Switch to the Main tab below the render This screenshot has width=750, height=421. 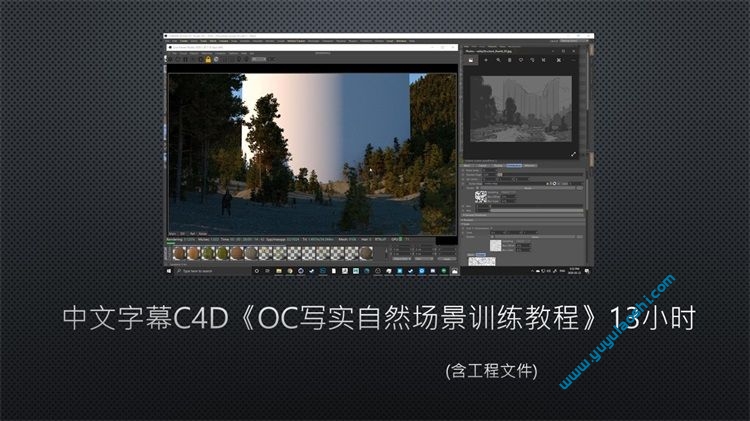tap(172, 233)
